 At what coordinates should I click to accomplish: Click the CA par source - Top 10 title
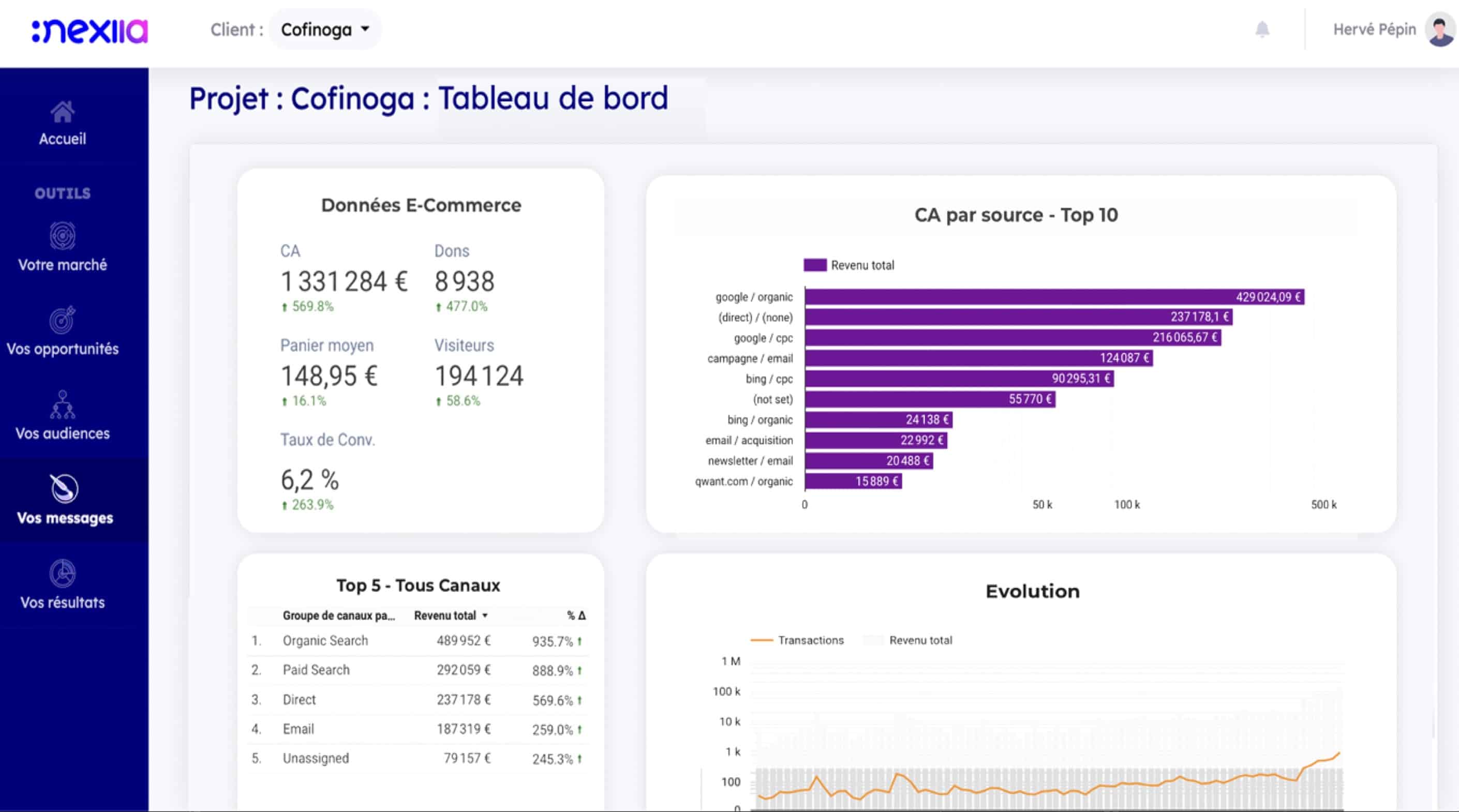1016,215
